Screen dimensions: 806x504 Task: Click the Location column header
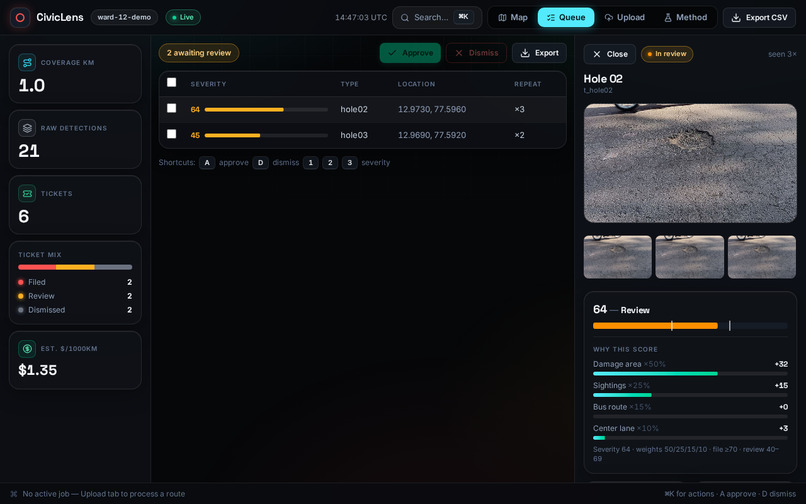[x=416, y=84]
